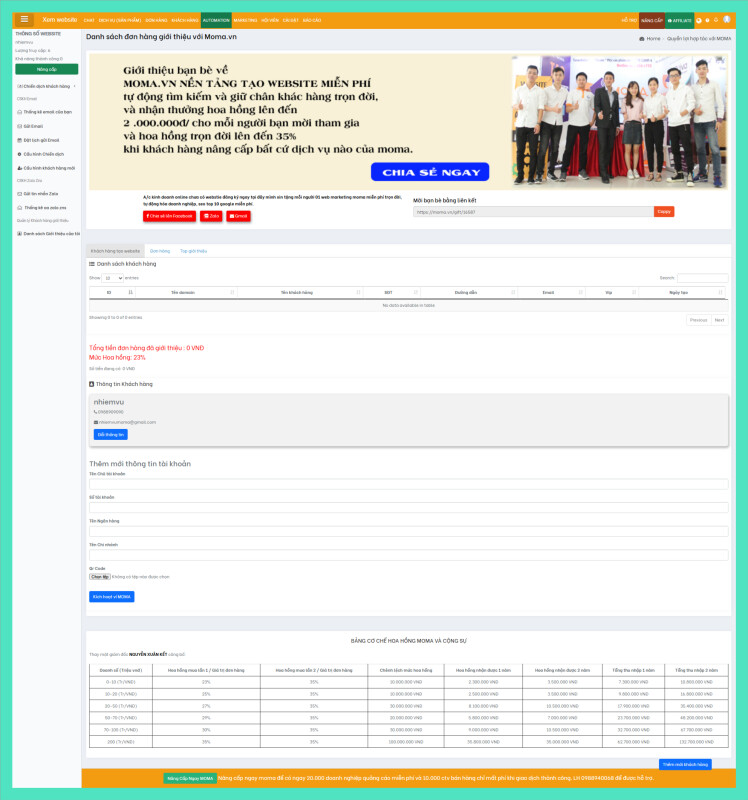Open the ĐƠN HÀNG menu
This screenshot has height=800, width=748.
pyautogui.click(x=156, y=20)
